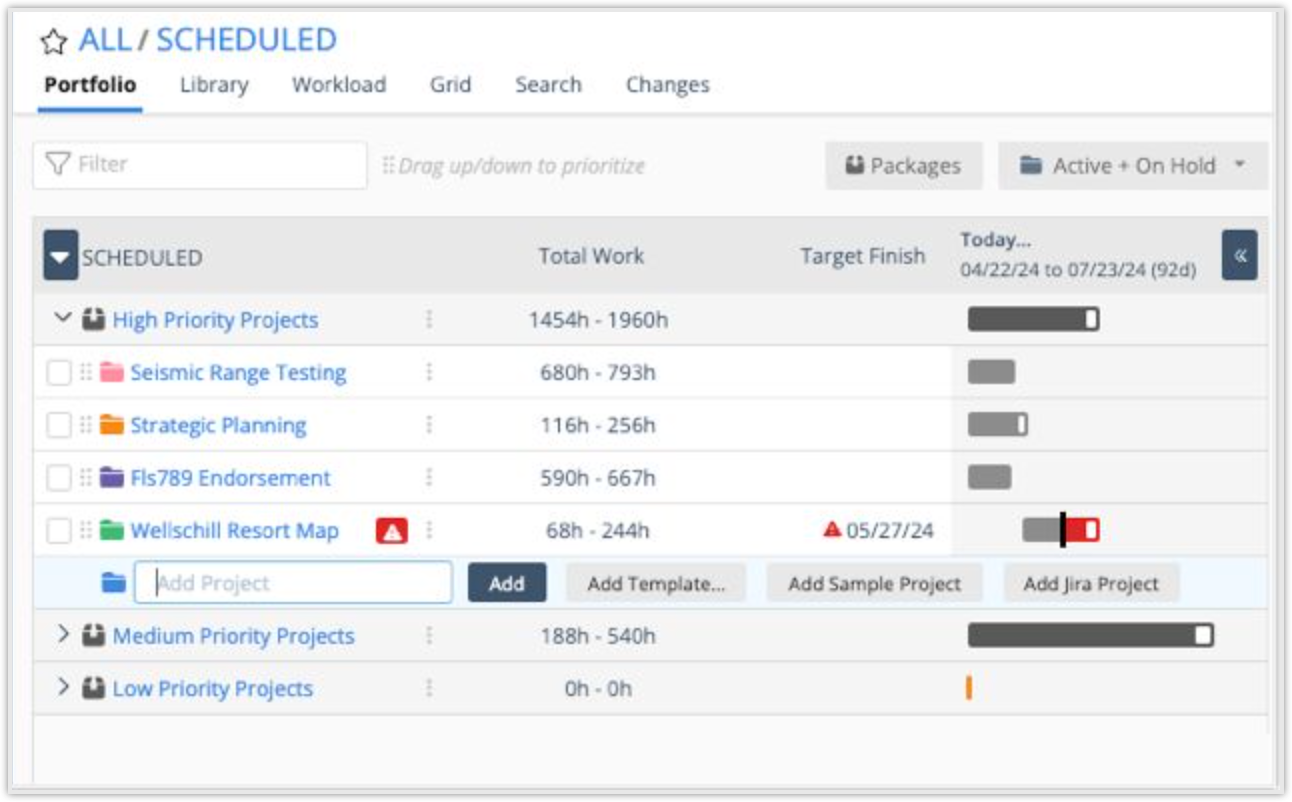This screenshot has width=1292, height=802.
Task: Click the Packages button
Action: [x=903, y=166]
